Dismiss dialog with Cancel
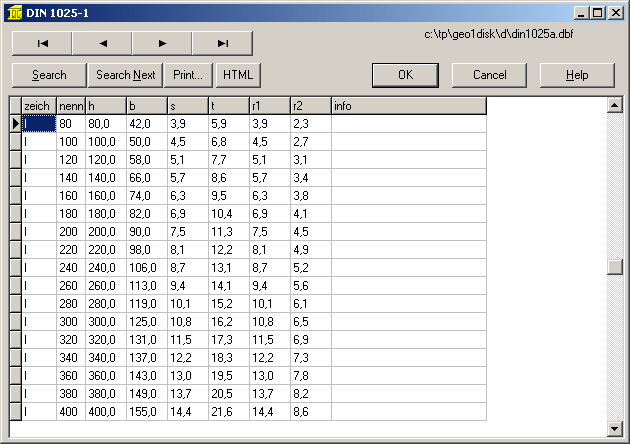 [489, 75]
